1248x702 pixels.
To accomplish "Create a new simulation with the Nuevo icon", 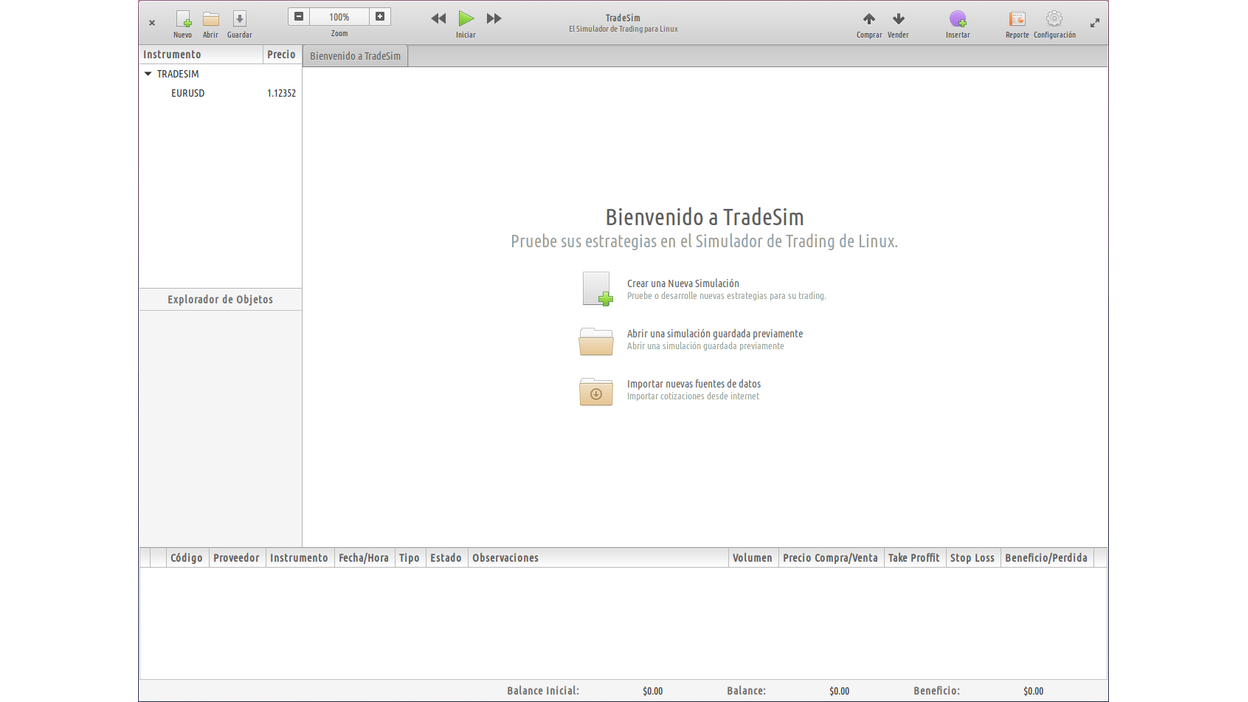I will click(x=182, y=20).
